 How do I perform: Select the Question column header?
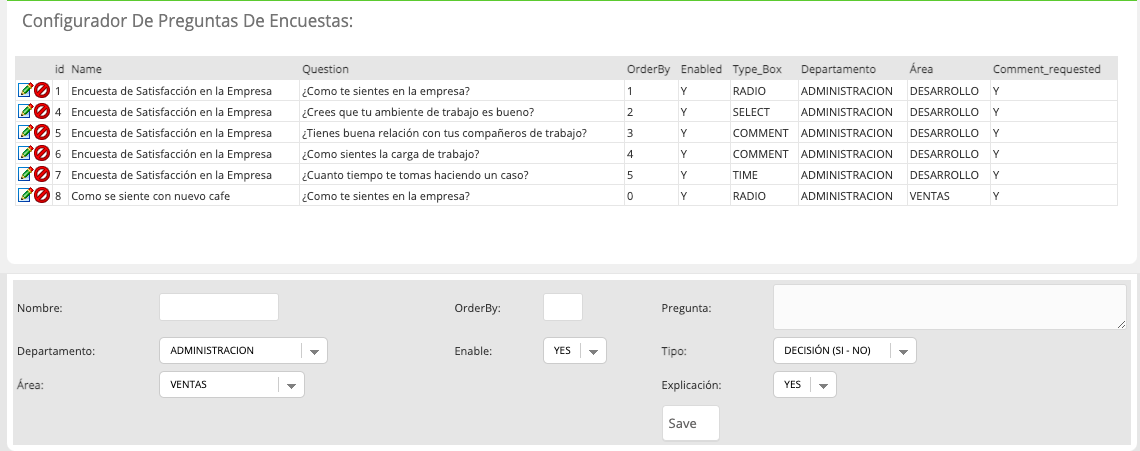tap(326, 69)
